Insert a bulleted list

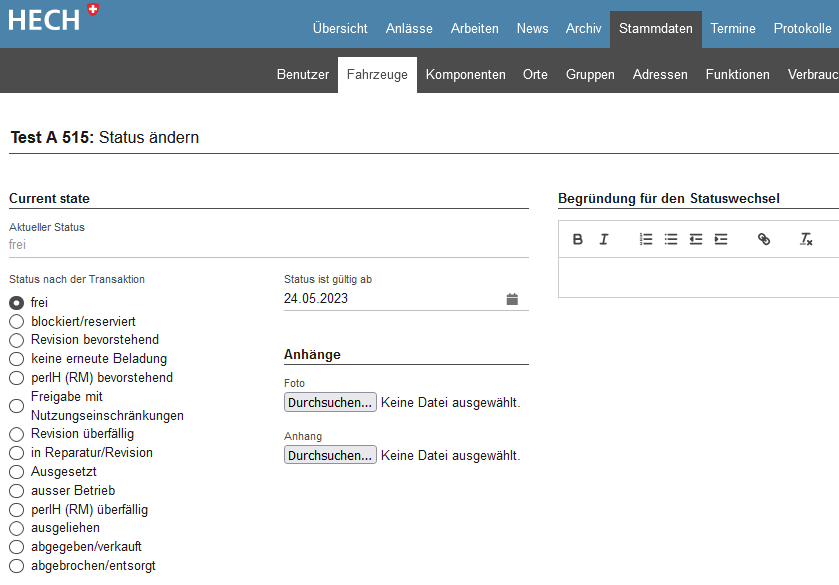pos(671,240)
